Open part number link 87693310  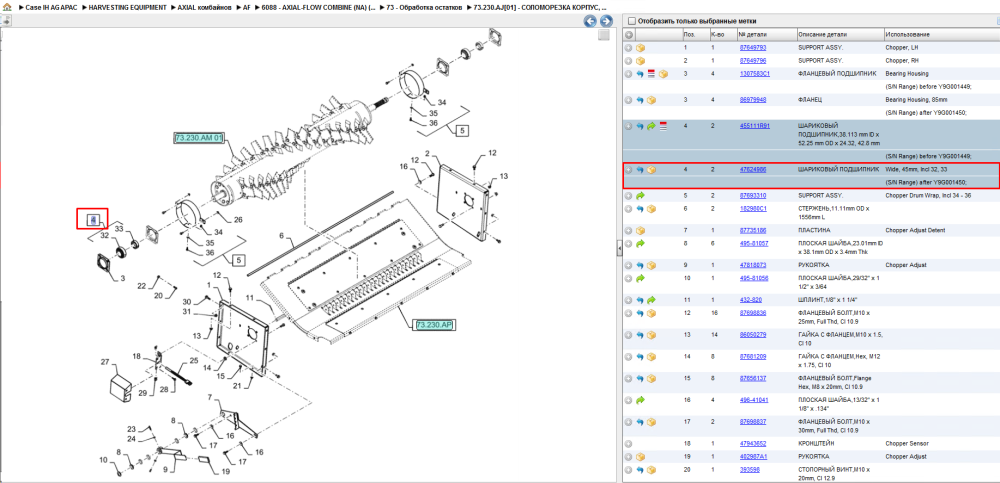pyautogui.click(x=753, y=195)
